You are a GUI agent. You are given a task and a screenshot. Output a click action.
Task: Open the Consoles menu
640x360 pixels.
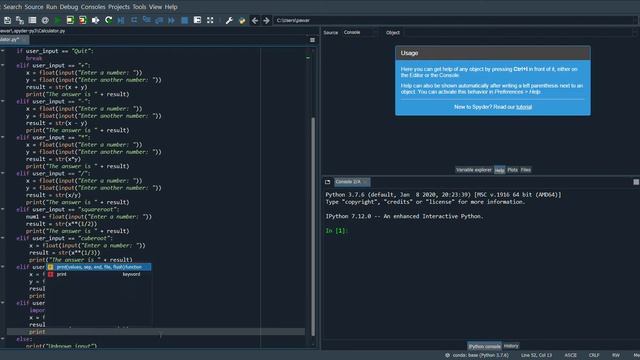(93, 7)
